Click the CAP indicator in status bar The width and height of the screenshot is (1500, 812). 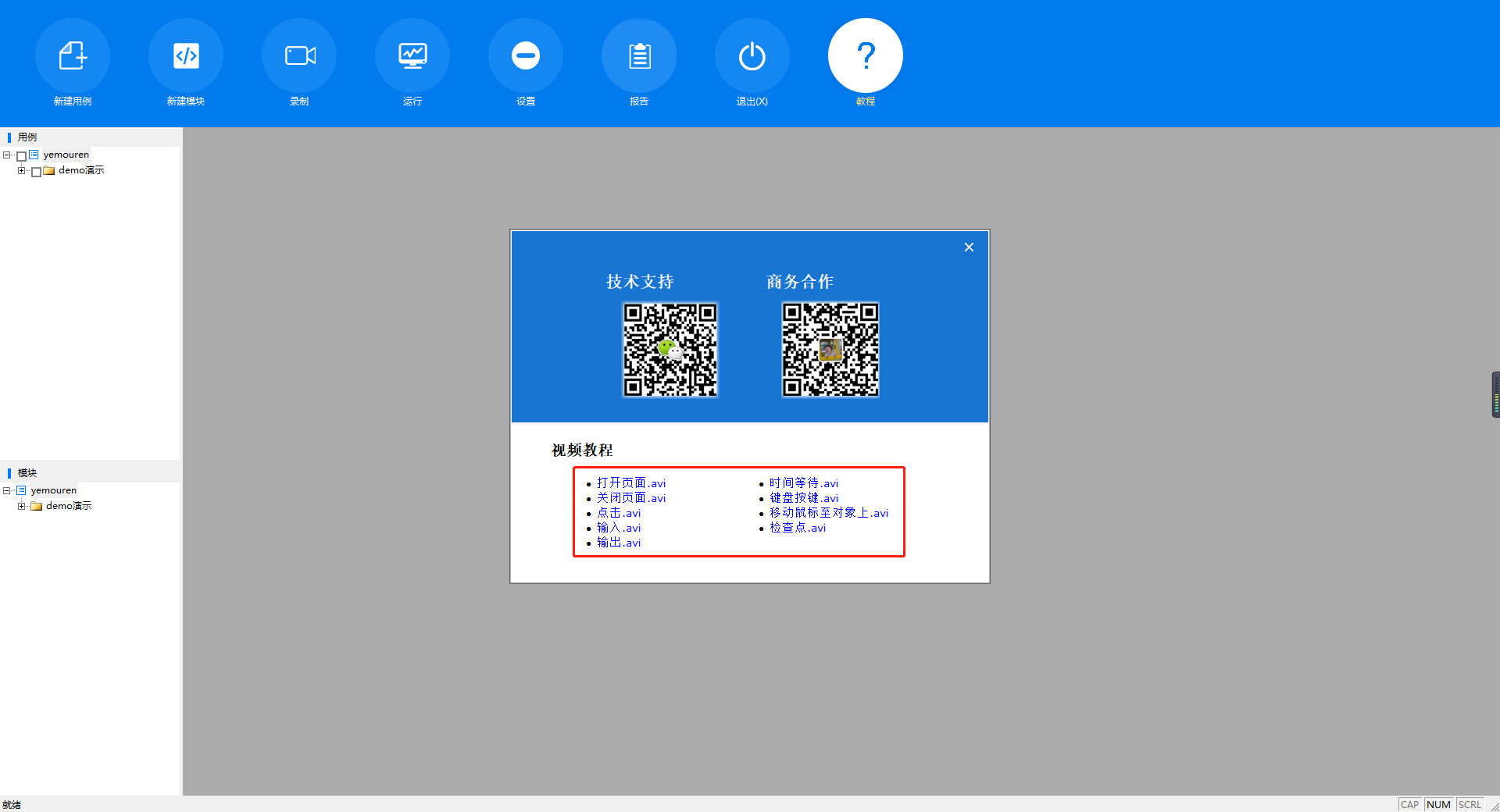[x=1409, y=804]
